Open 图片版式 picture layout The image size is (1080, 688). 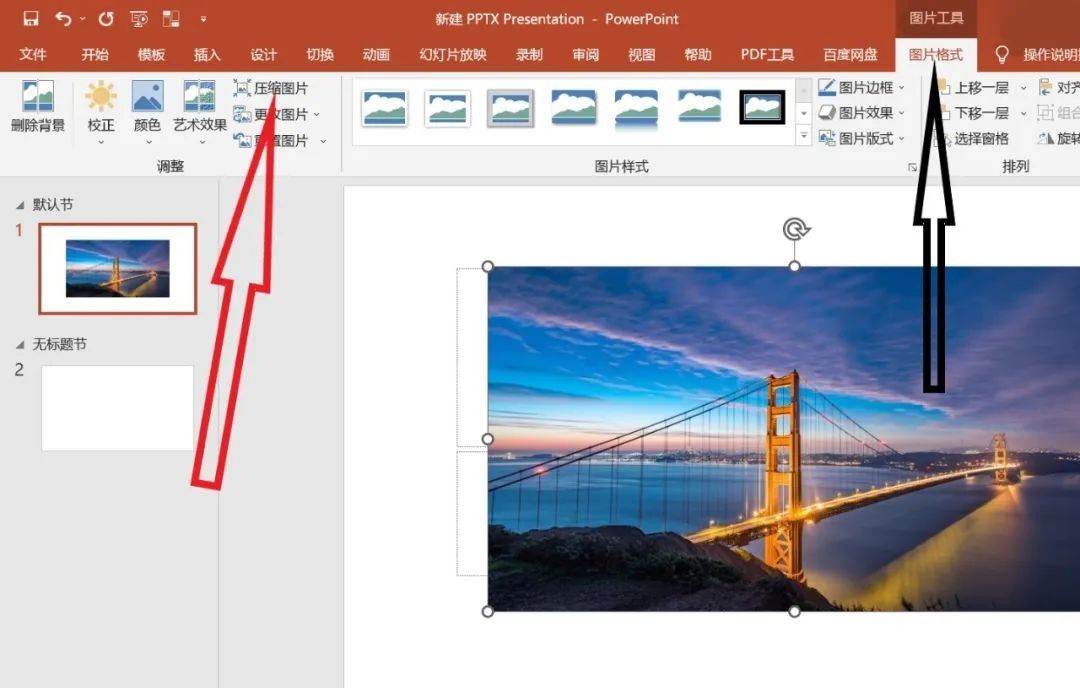pyautogui.click(x=862, y=138)
